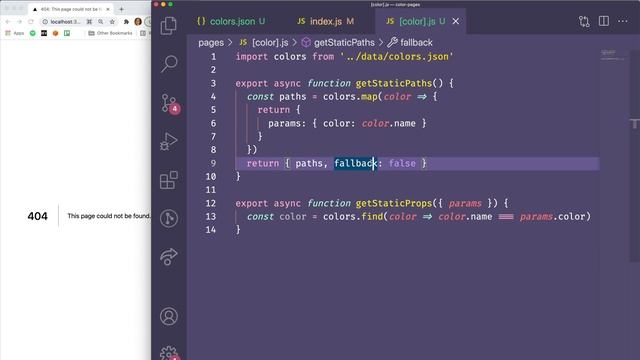Close the [color].js editor tab
The width and height of the screenshot is (640, 360).
[x=456, y=21]
